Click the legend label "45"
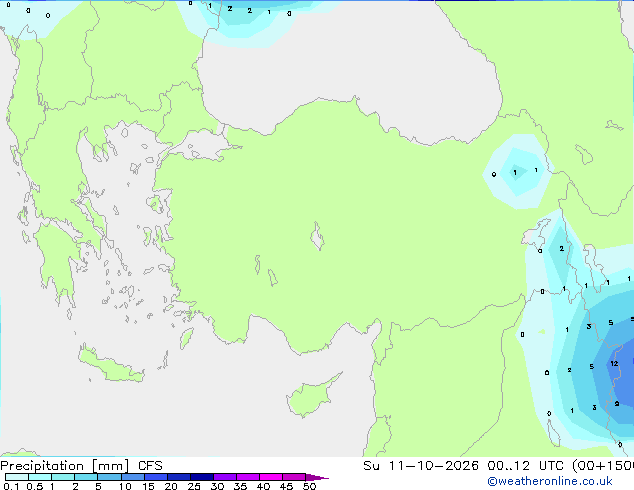 [286, 486]
